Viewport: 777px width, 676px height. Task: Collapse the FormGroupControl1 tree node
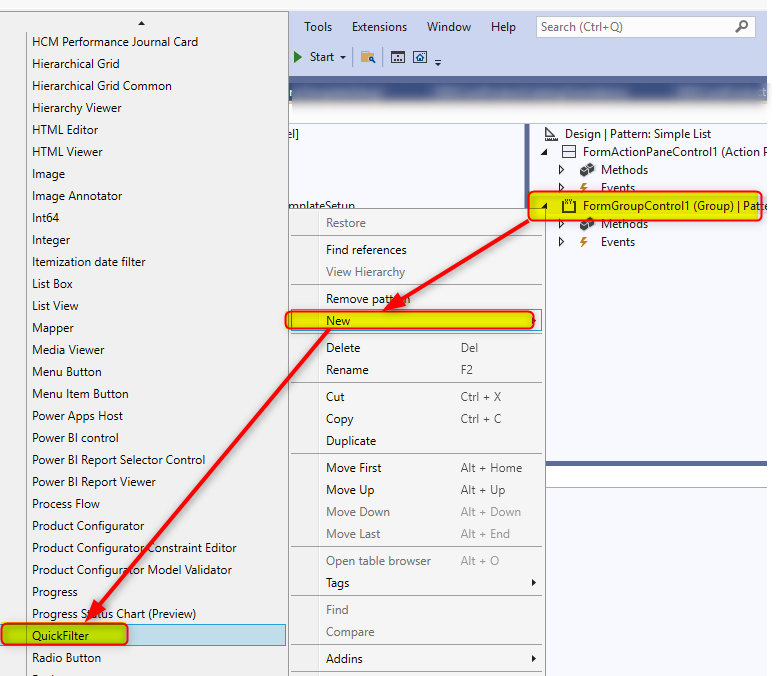pos(544,206)
